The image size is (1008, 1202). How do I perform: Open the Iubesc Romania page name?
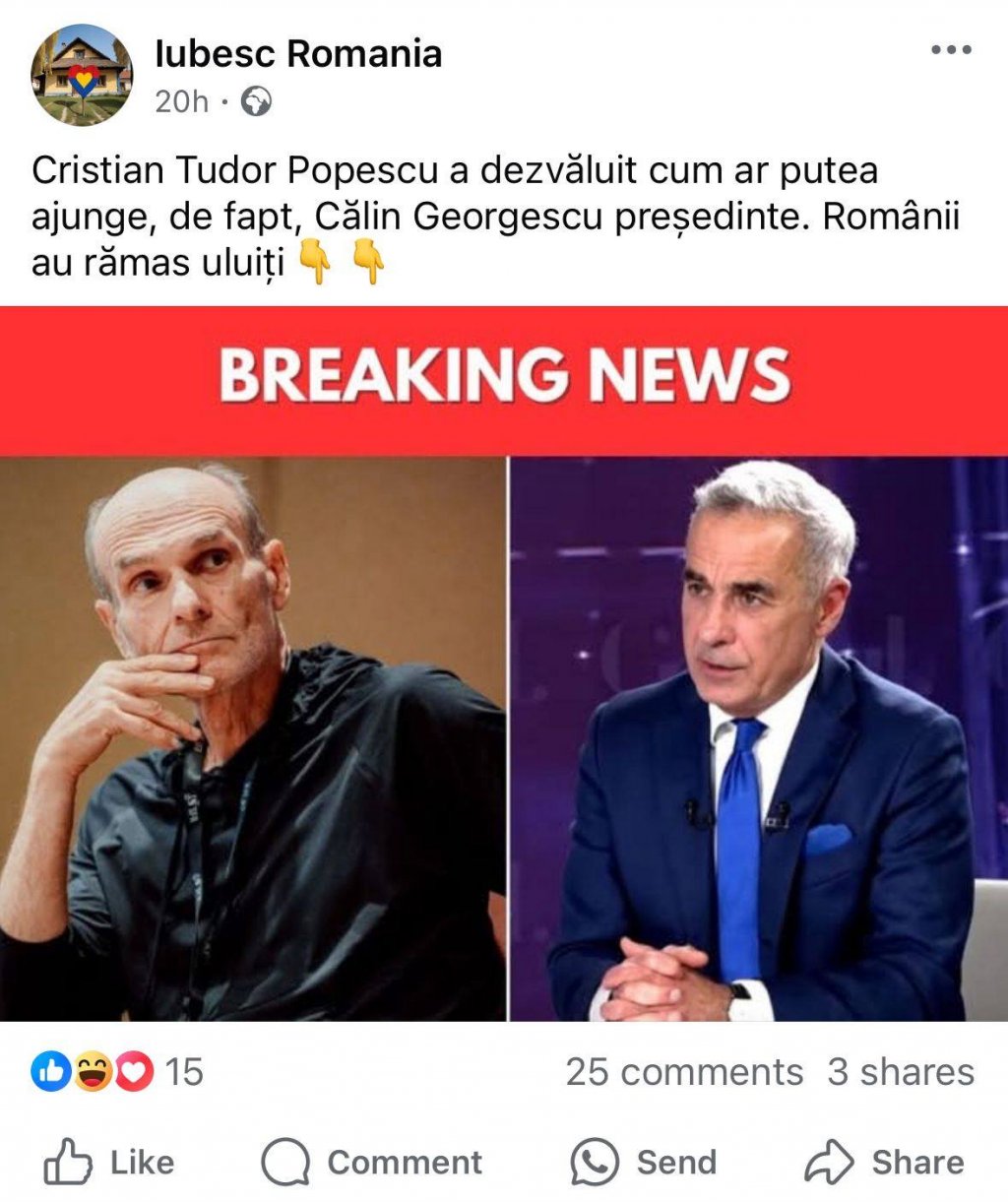click(298, 53)
